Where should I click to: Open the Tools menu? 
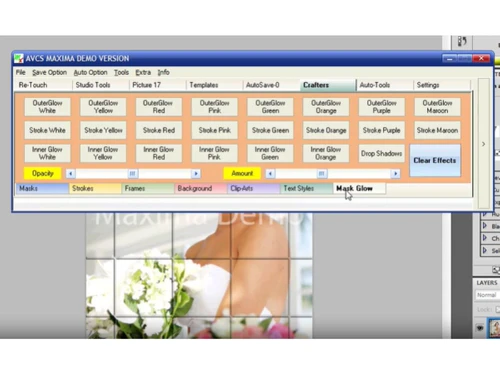coord(121,72)
